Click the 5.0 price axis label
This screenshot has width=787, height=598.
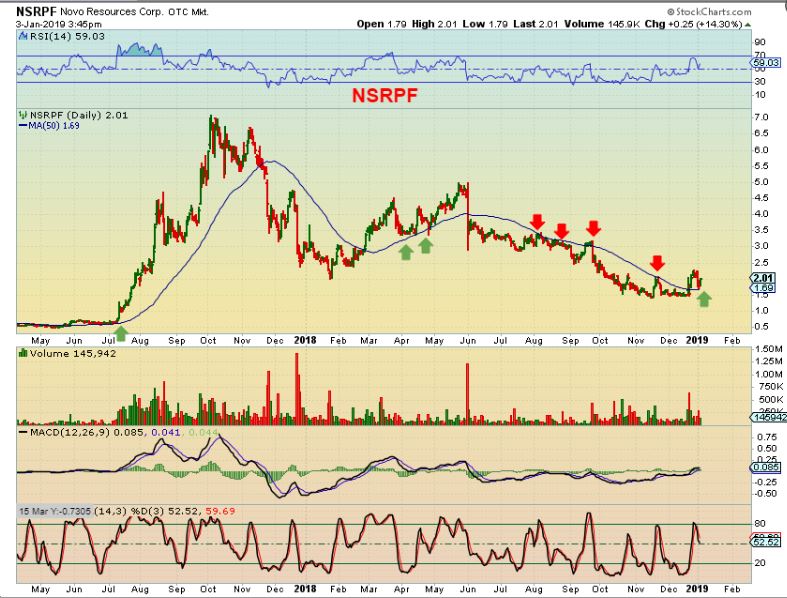(x=761, y=182)
